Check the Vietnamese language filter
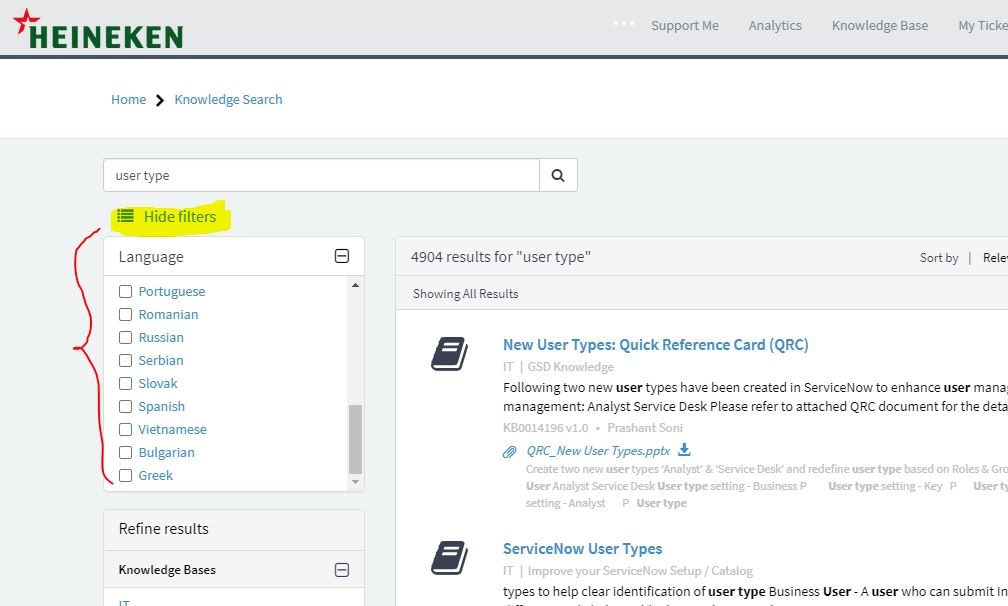The width and height of the screenshot is (1008, 606). [x=125, y=429]
